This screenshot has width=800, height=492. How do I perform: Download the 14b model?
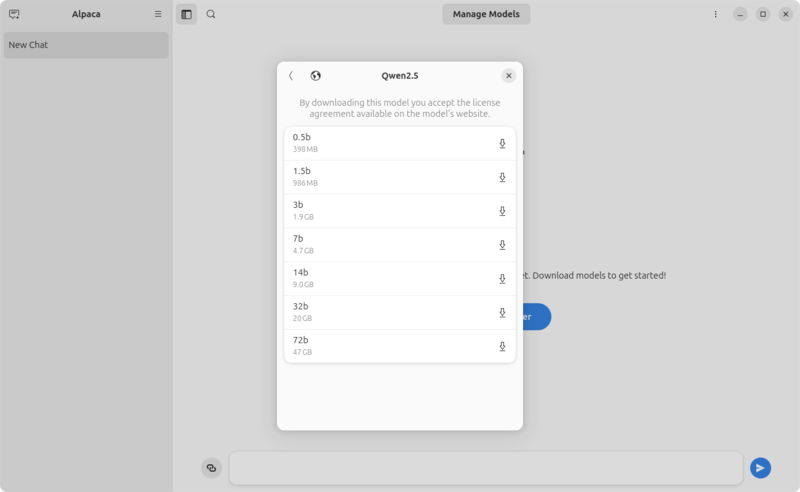coord(502,280)
